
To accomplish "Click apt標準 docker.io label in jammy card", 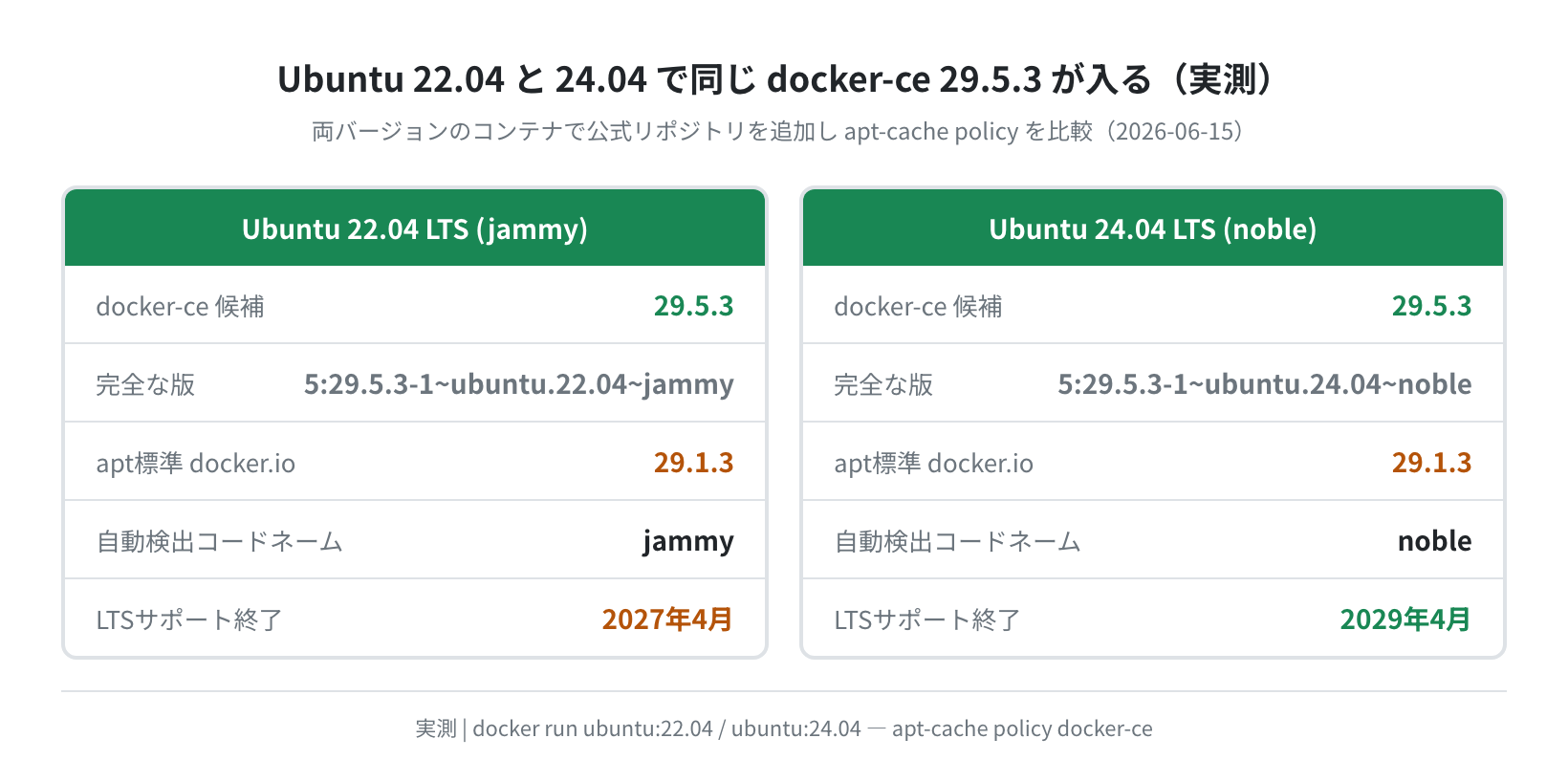I will (195, 463).
